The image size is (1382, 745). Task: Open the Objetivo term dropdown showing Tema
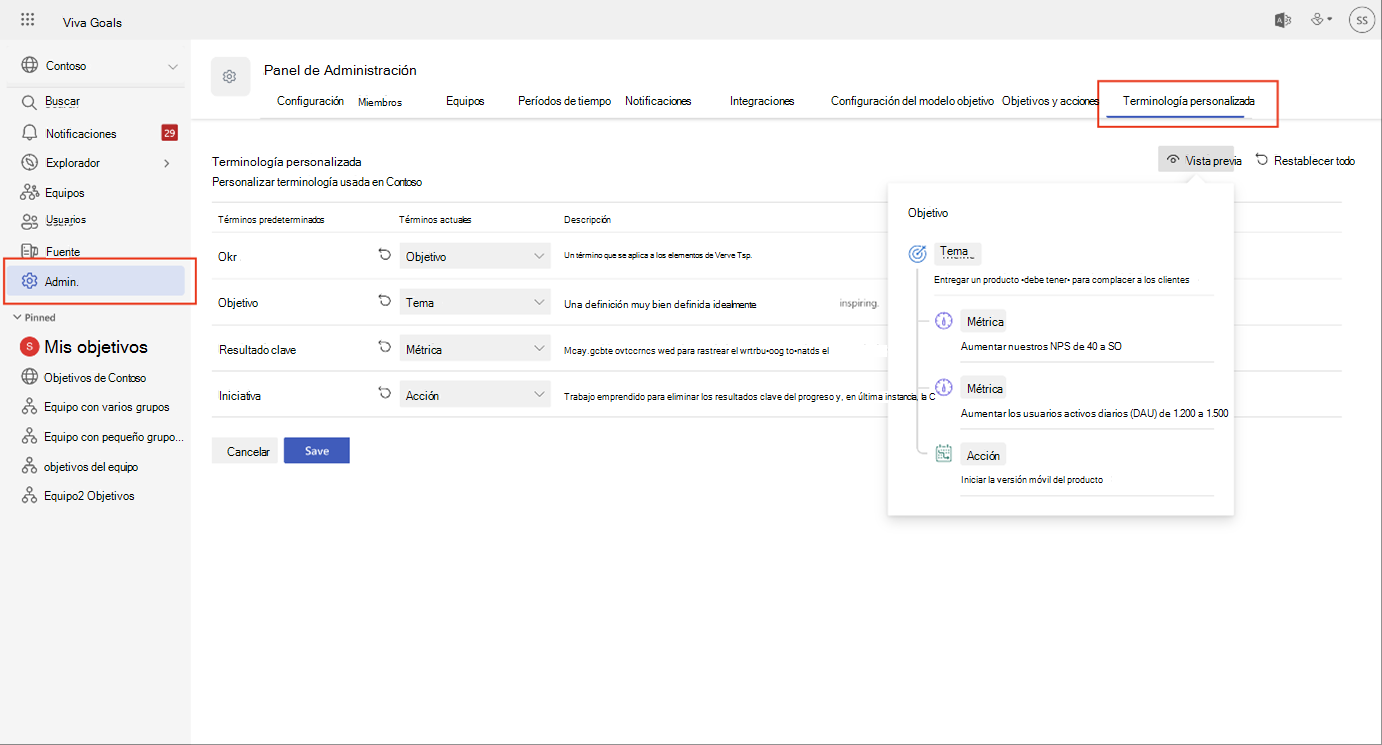475,302
